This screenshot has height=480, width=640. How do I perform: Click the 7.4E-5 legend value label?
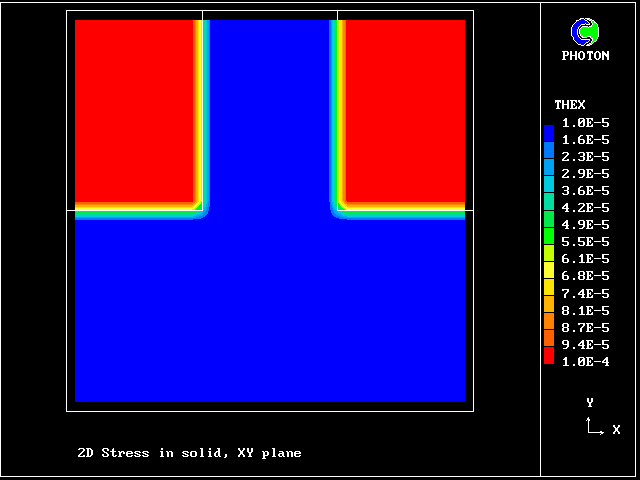click(x=585, y=293)
